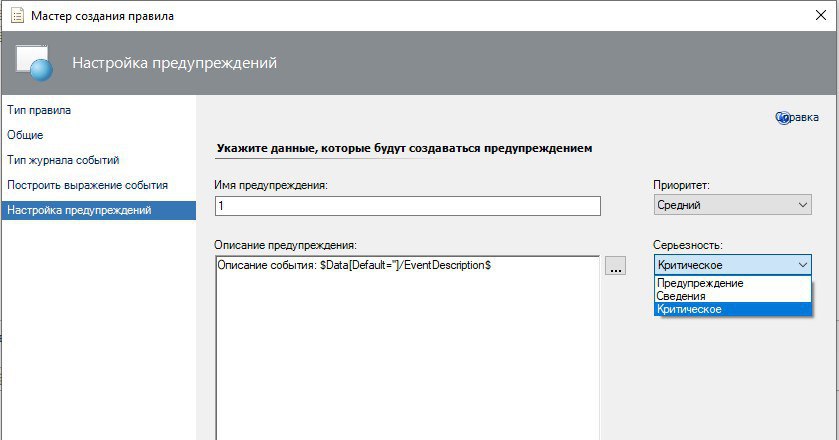Click the Укажите данные heading text
This screenshot has height=440, width=839.
[405, 148]
